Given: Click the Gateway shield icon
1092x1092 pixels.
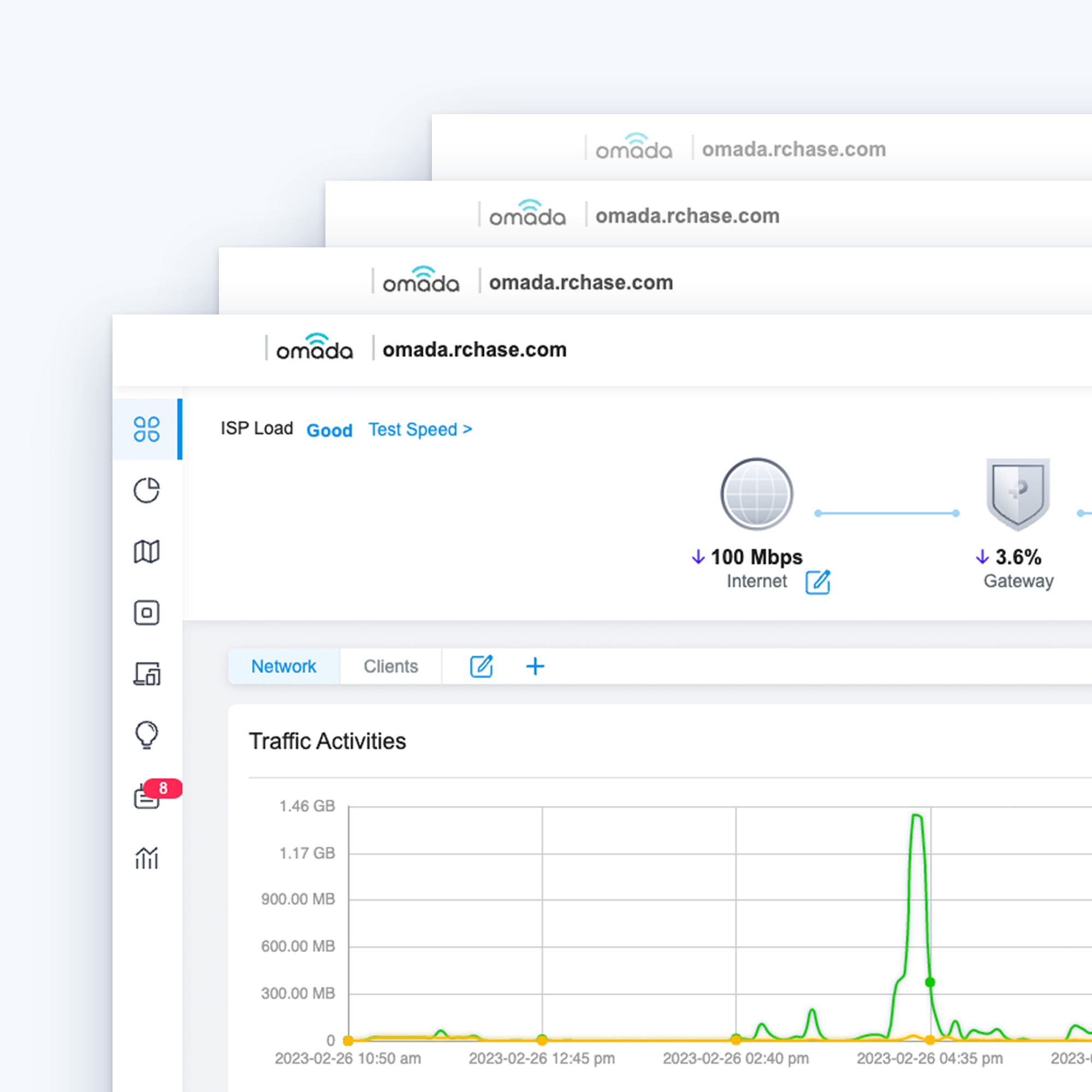Looking at the screenshot, I should click(1017, 494).
